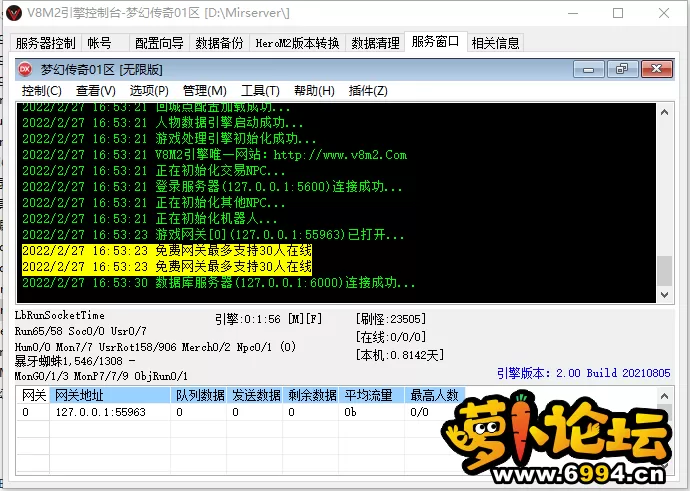
Task: Open the 相关信息 tab
Action: coord(495,43)
